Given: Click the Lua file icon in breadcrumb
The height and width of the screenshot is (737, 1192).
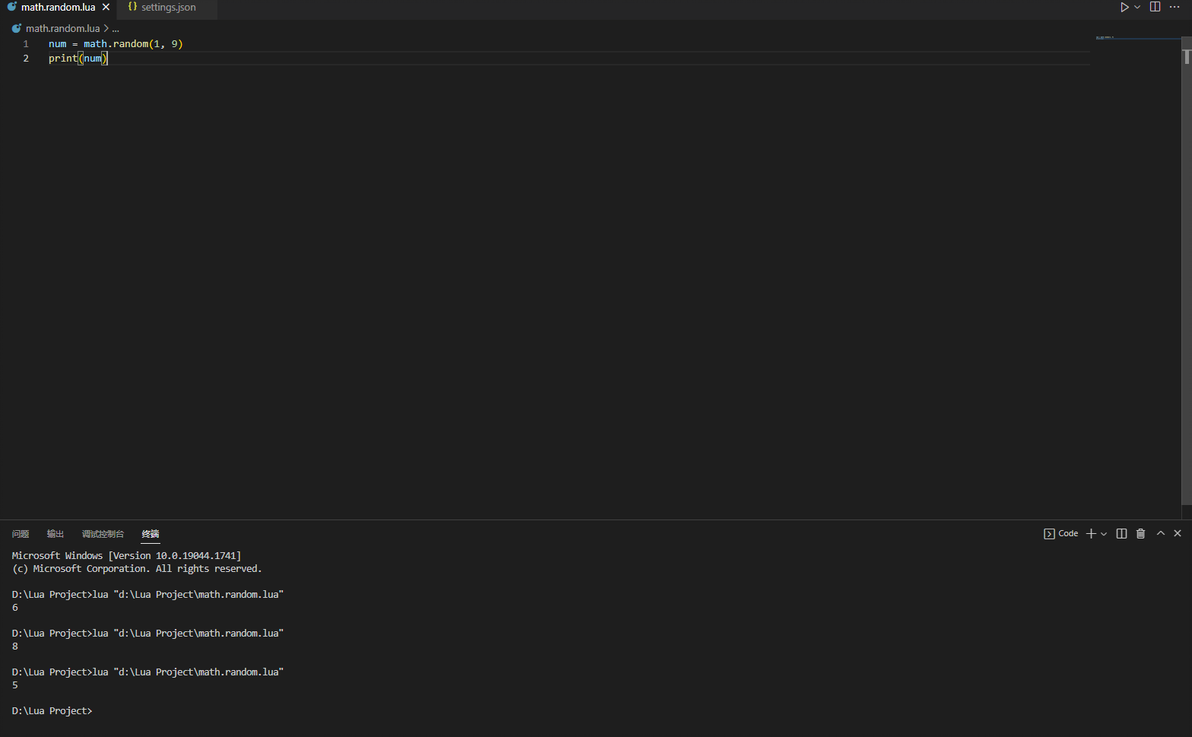Looking at the screenshot, I should pos(16,28).
